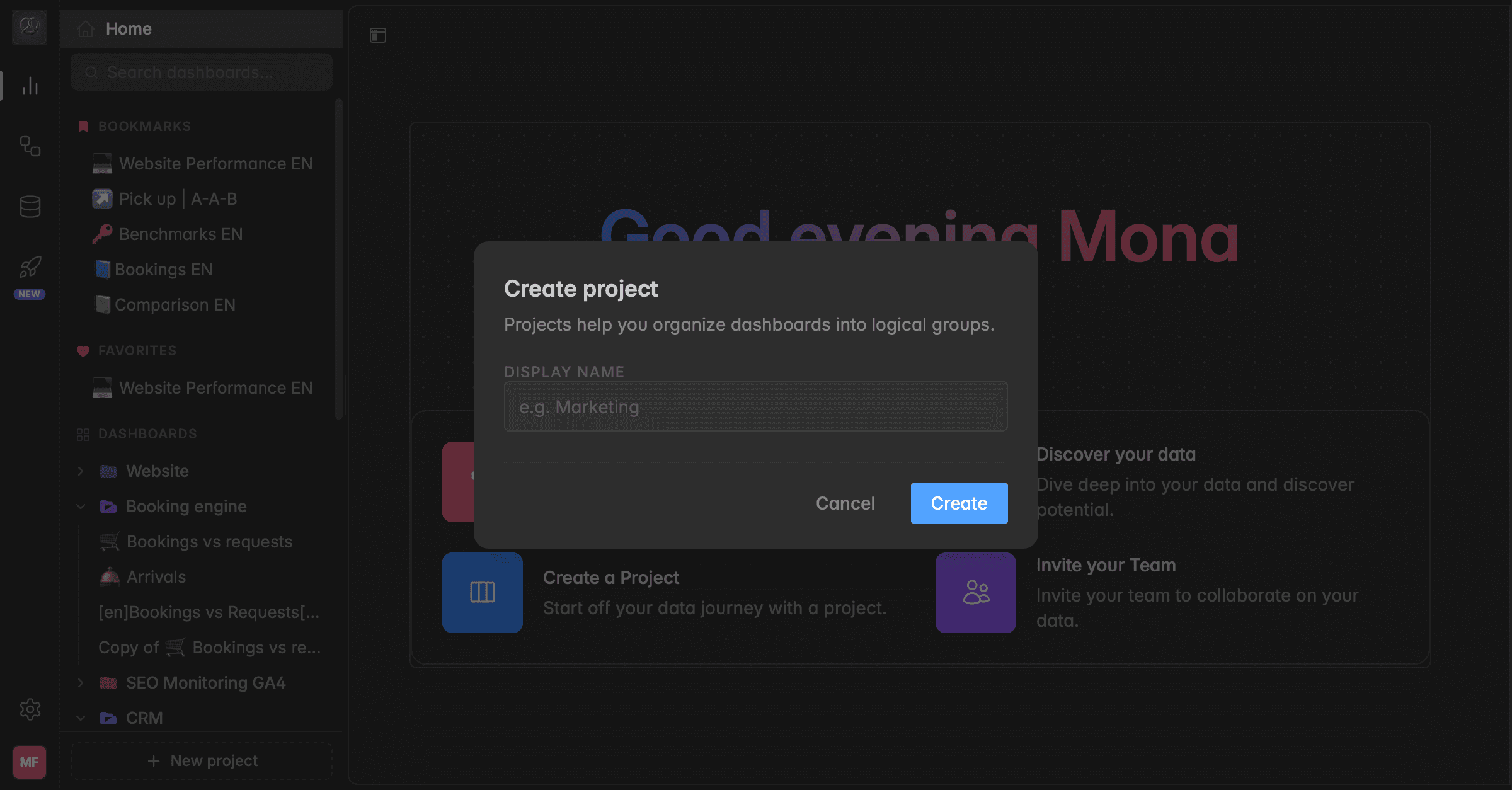Open [en]Bookings vs Requests dashboard
Screen dimensions: 1512x790
tap(210, 612)
